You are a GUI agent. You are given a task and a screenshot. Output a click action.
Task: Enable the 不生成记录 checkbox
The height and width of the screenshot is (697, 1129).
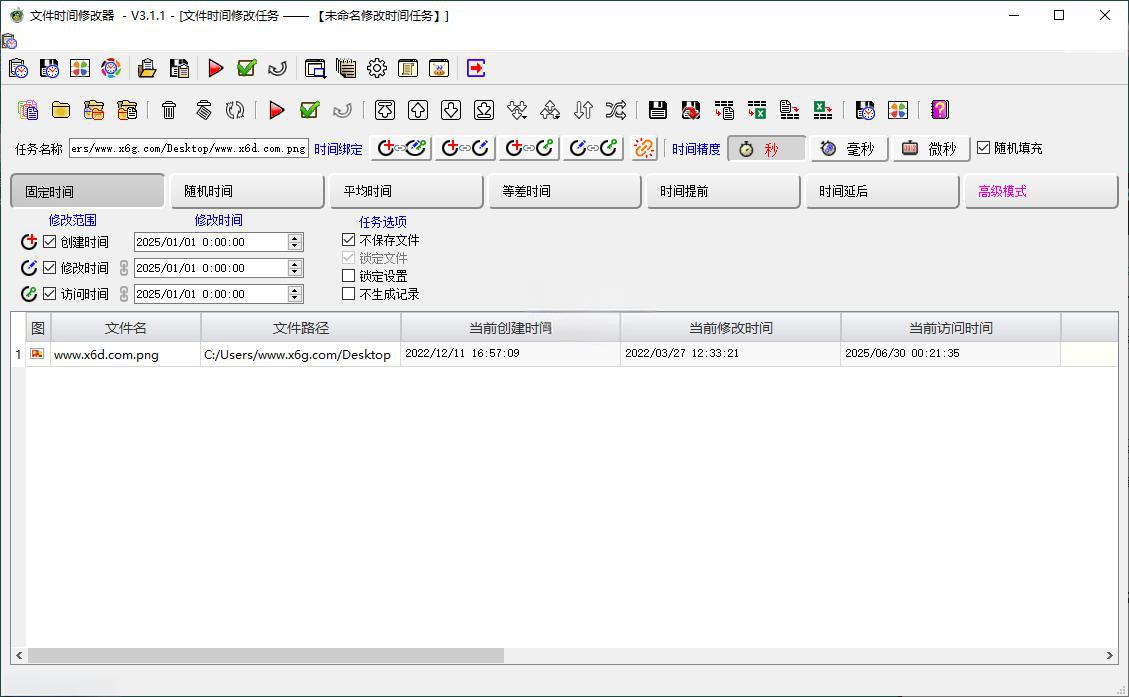pos(348,294)
